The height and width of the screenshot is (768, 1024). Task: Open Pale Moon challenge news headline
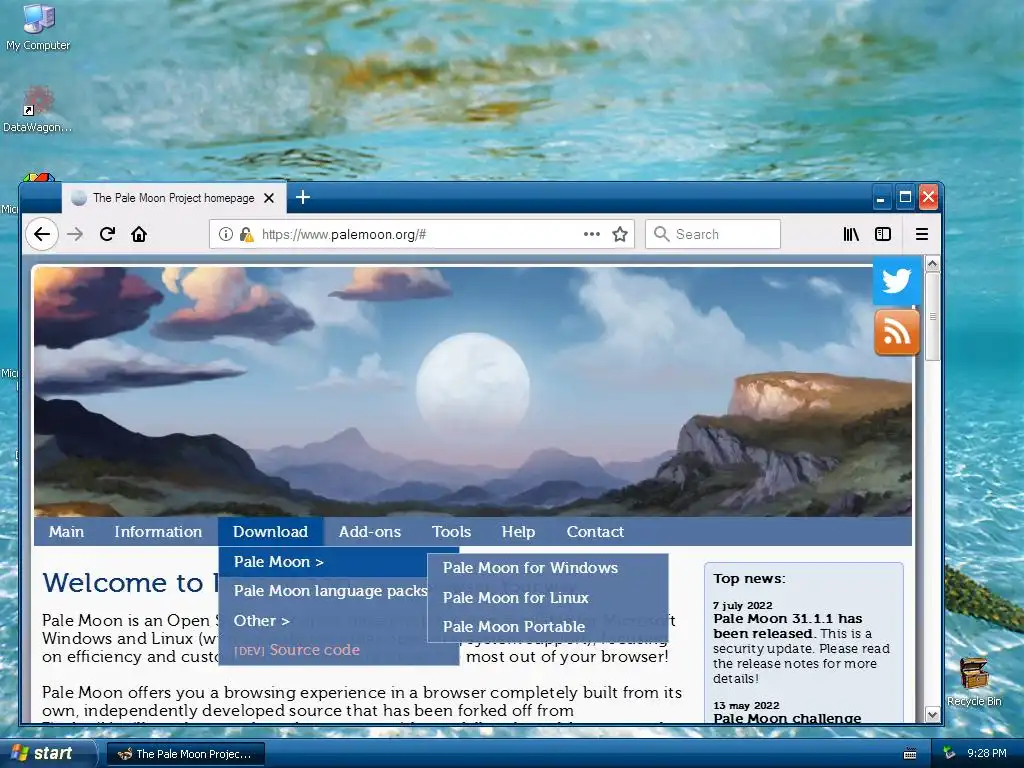787,718
